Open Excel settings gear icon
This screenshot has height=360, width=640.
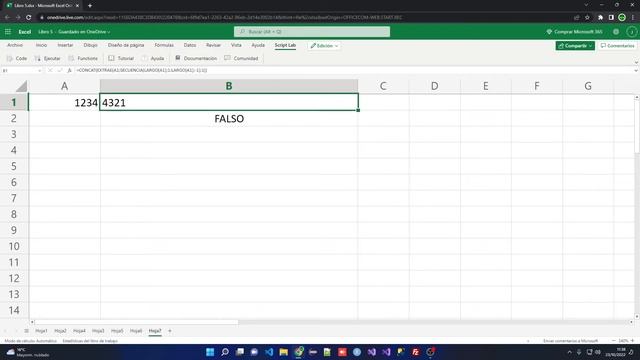tap(616, 32)
